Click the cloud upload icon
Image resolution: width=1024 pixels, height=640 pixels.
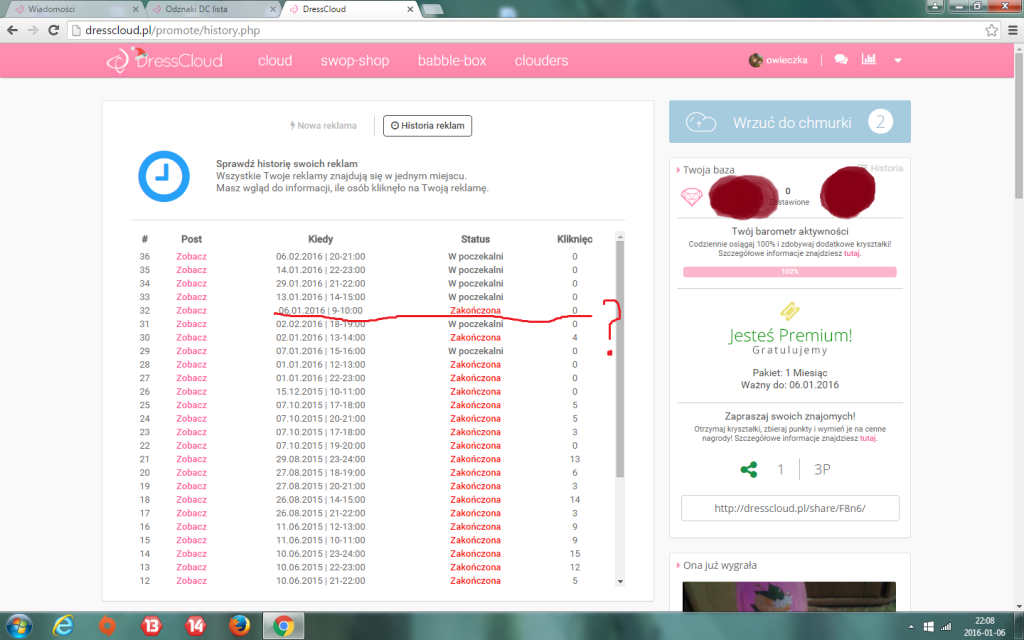coord(702,122)
